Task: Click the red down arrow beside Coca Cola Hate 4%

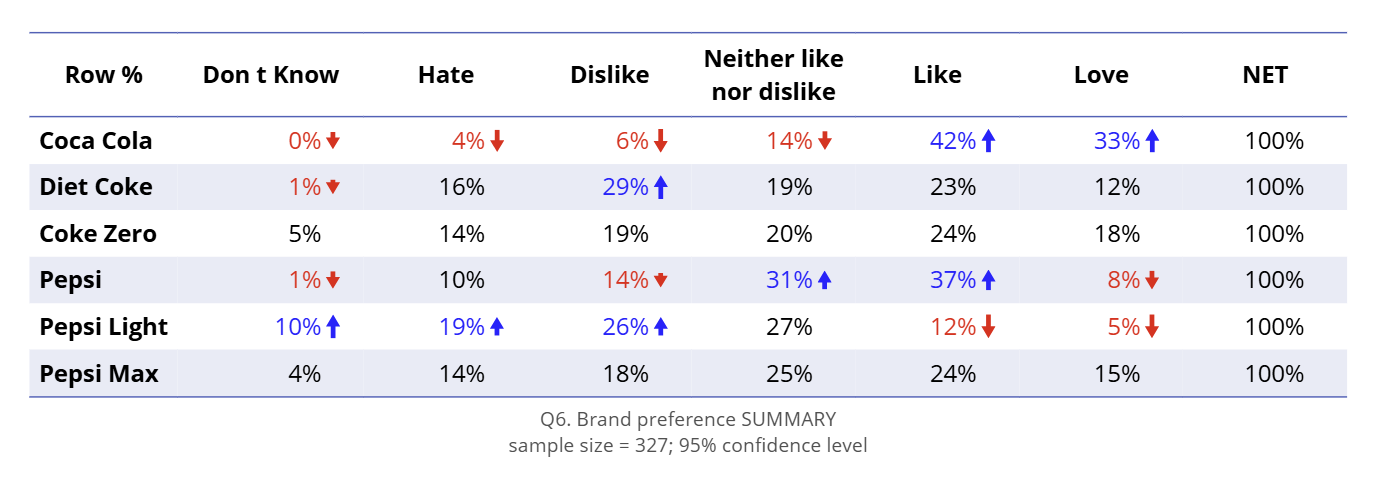Action: 497,141
